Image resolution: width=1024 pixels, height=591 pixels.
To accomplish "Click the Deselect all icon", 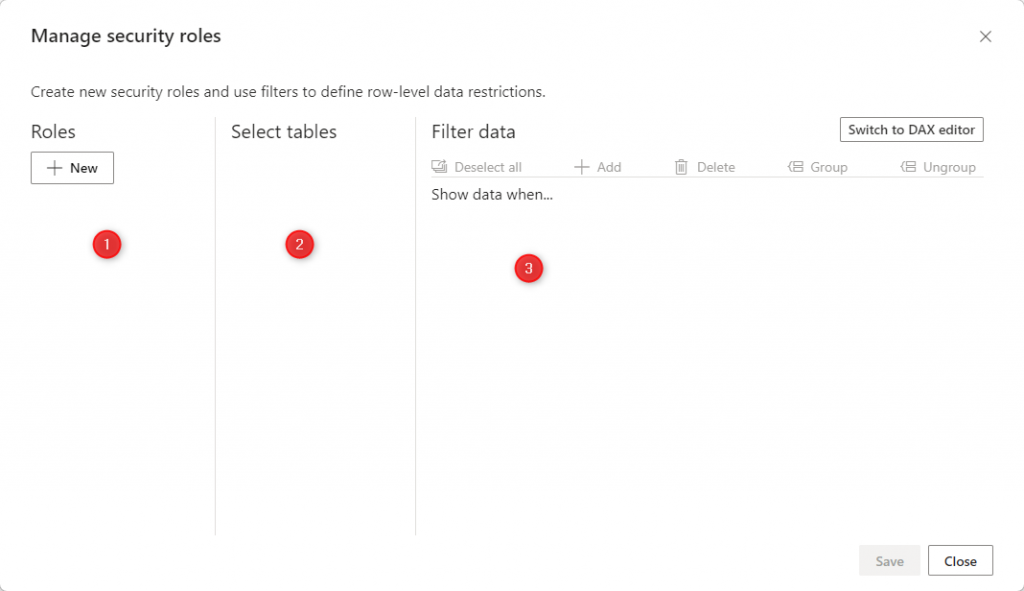I will [x=439, y=167].
